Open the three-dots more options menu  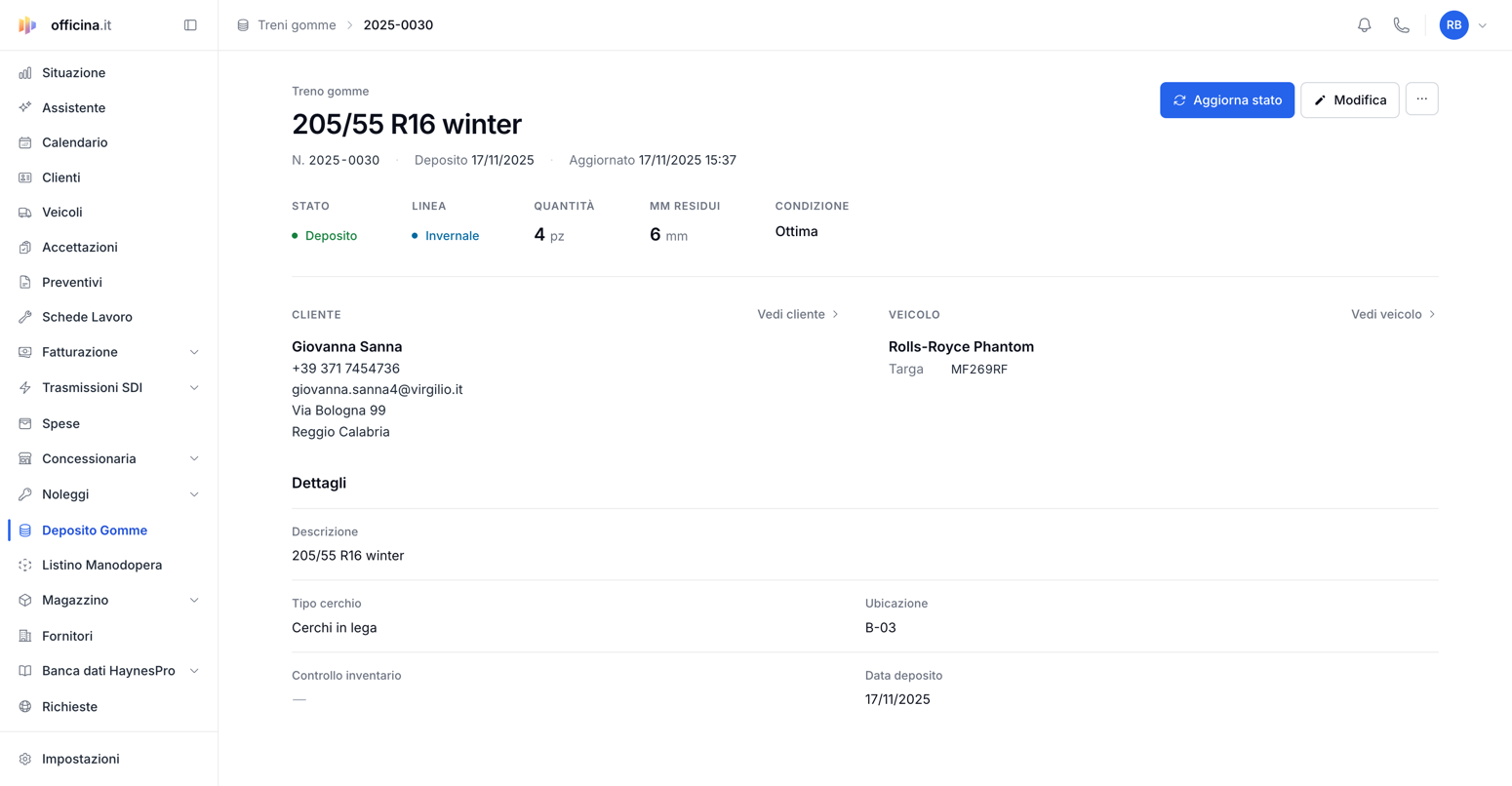(1421, 99)
